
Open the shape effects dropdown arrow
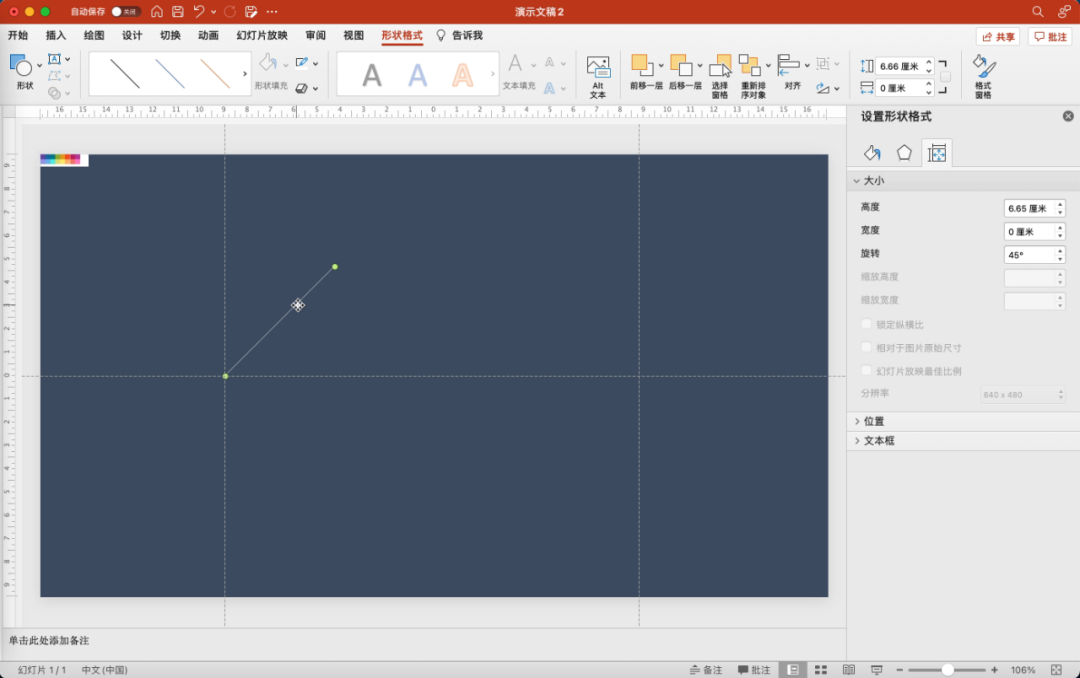pos(315,89)
